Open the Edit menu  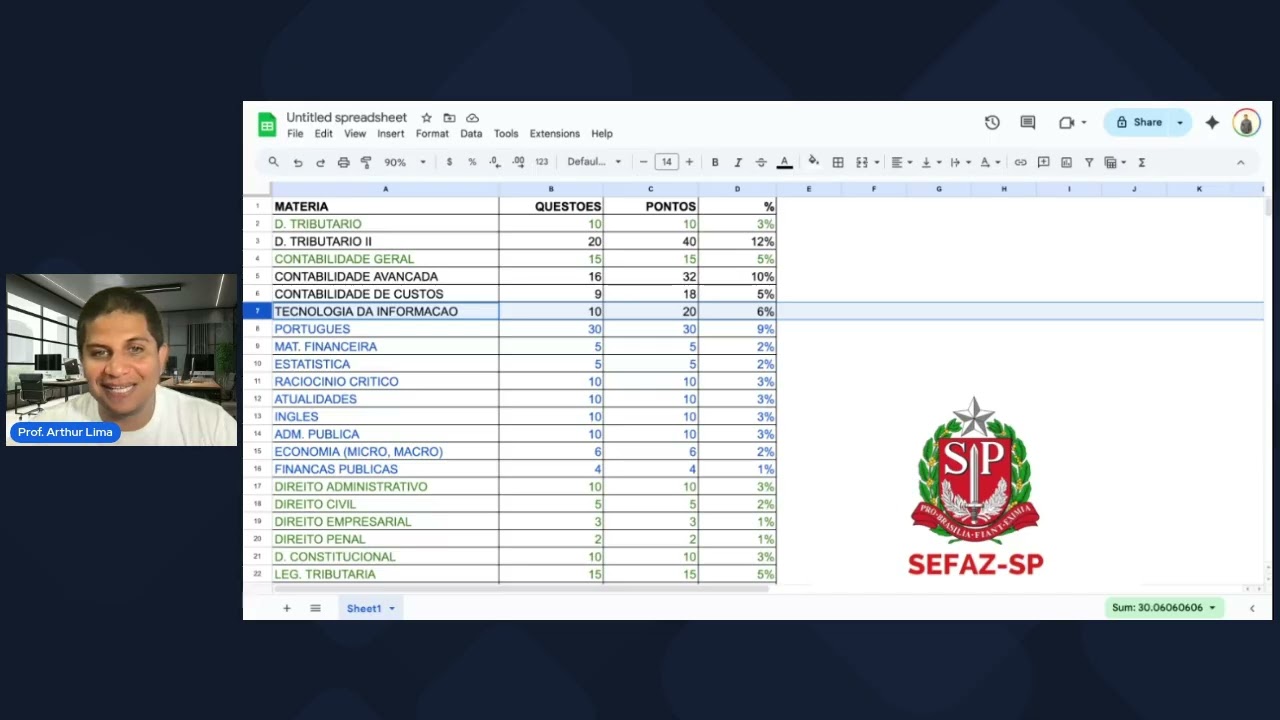[323, 133]
